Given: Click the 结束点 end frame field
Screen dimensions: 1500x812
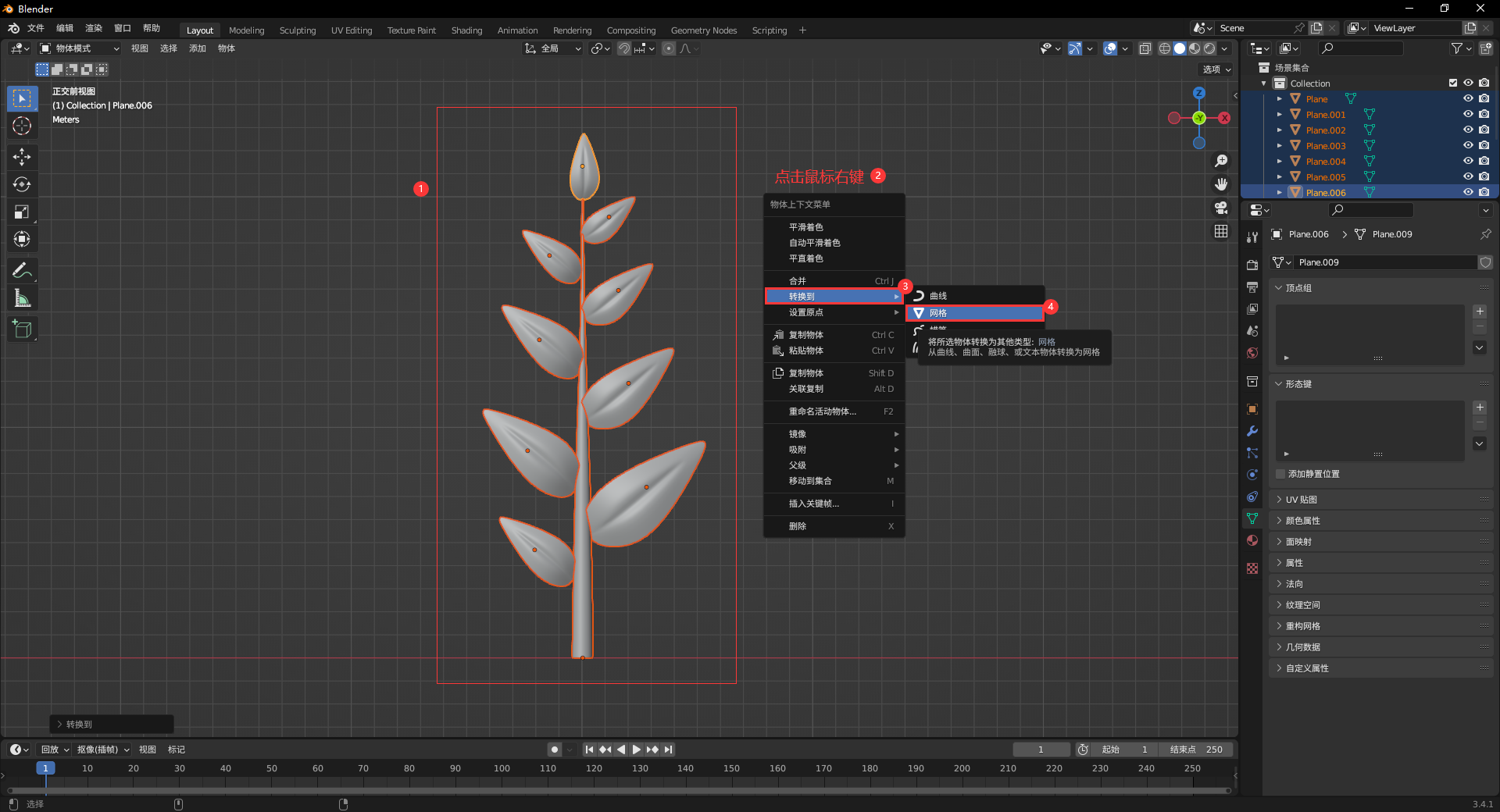Looking at the screenshot, I should [1196, 750].
